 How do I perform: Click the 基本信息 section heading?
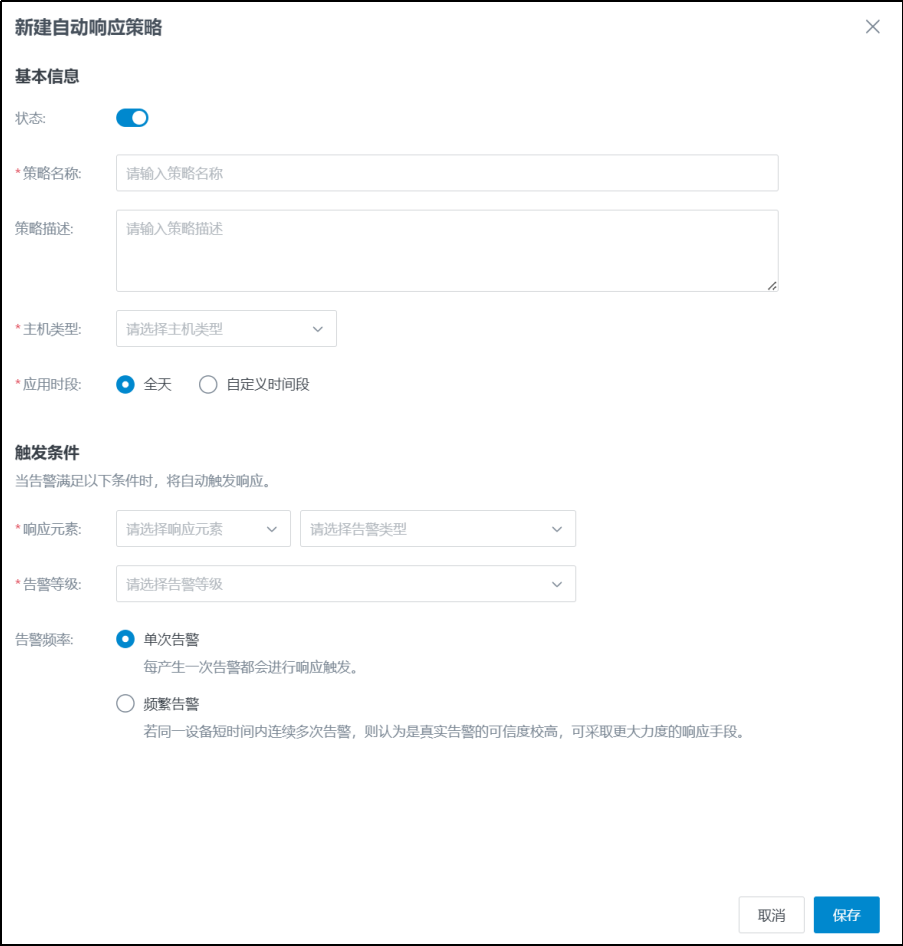coord(47,77)
